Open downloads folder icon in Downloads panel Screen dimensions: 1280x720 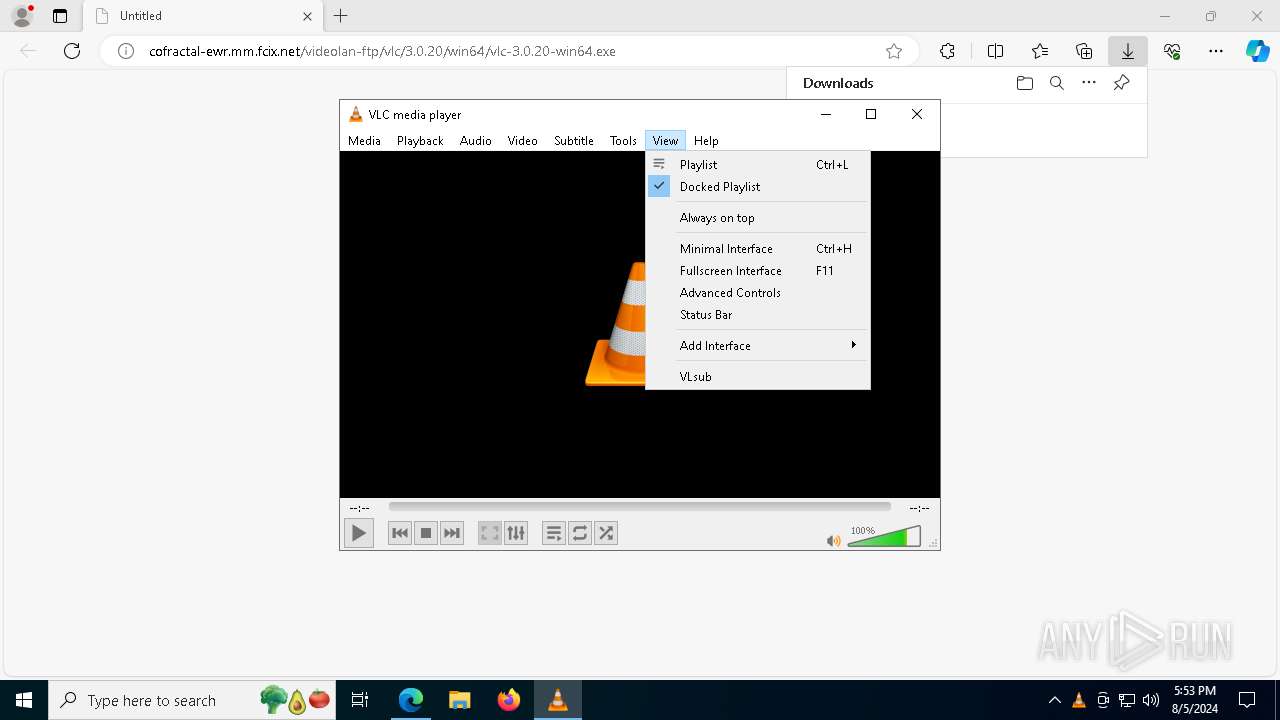point(1024,83)
